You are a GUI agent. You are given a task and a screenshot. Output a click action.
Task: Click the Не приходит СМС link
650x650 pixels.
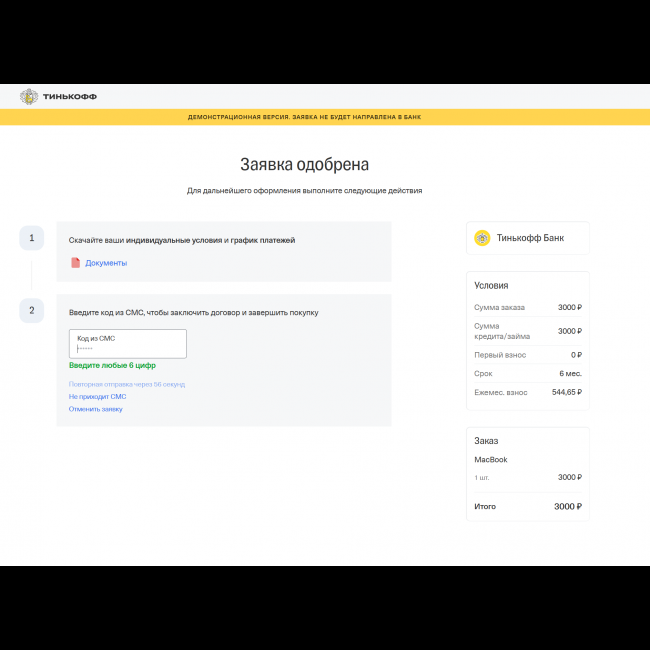pos(97,397)
